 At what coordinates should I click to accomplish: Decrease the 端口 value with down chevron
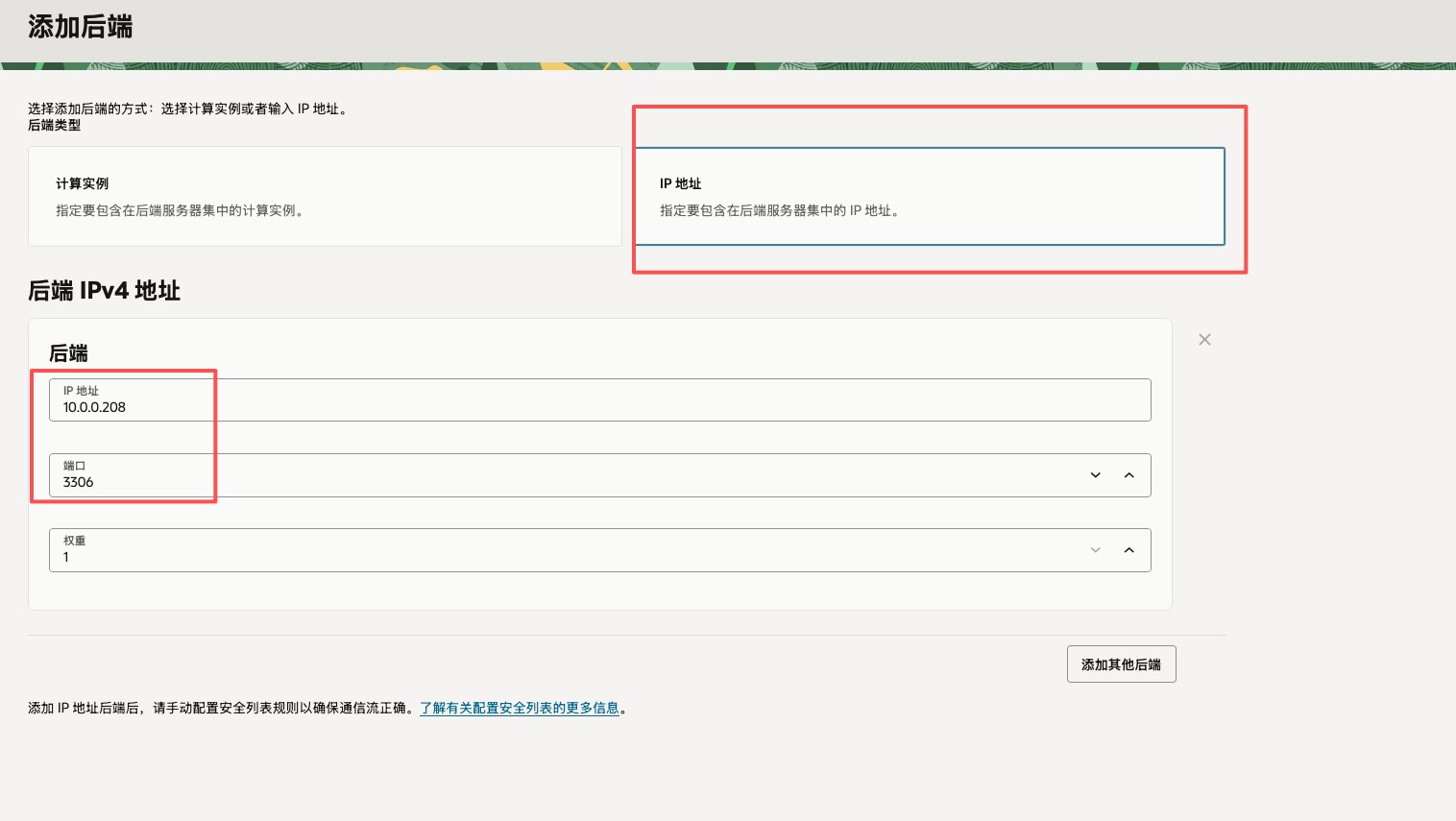1095,475
